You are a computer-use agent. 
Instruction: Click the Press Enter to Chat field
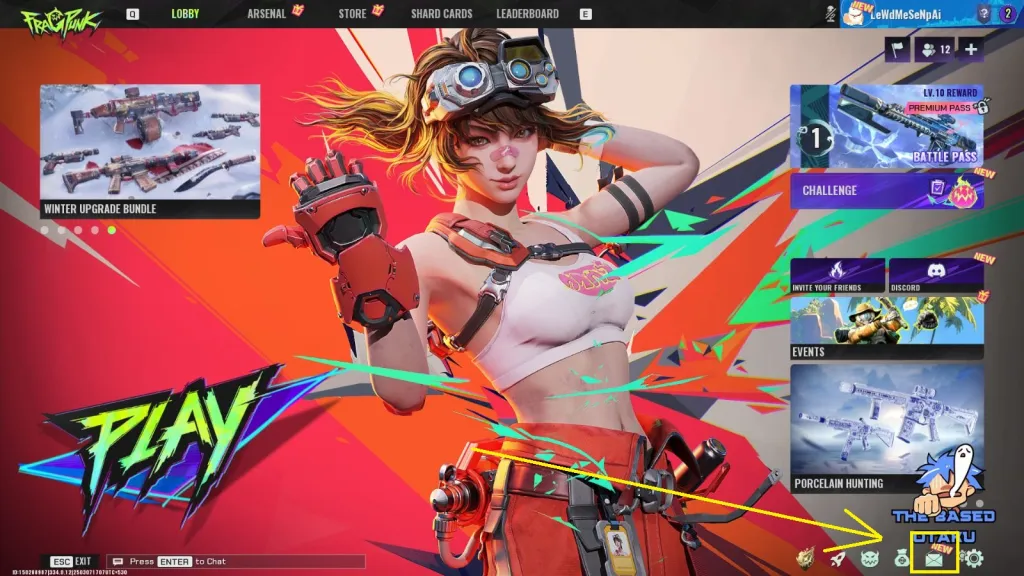tap(236, 562)
